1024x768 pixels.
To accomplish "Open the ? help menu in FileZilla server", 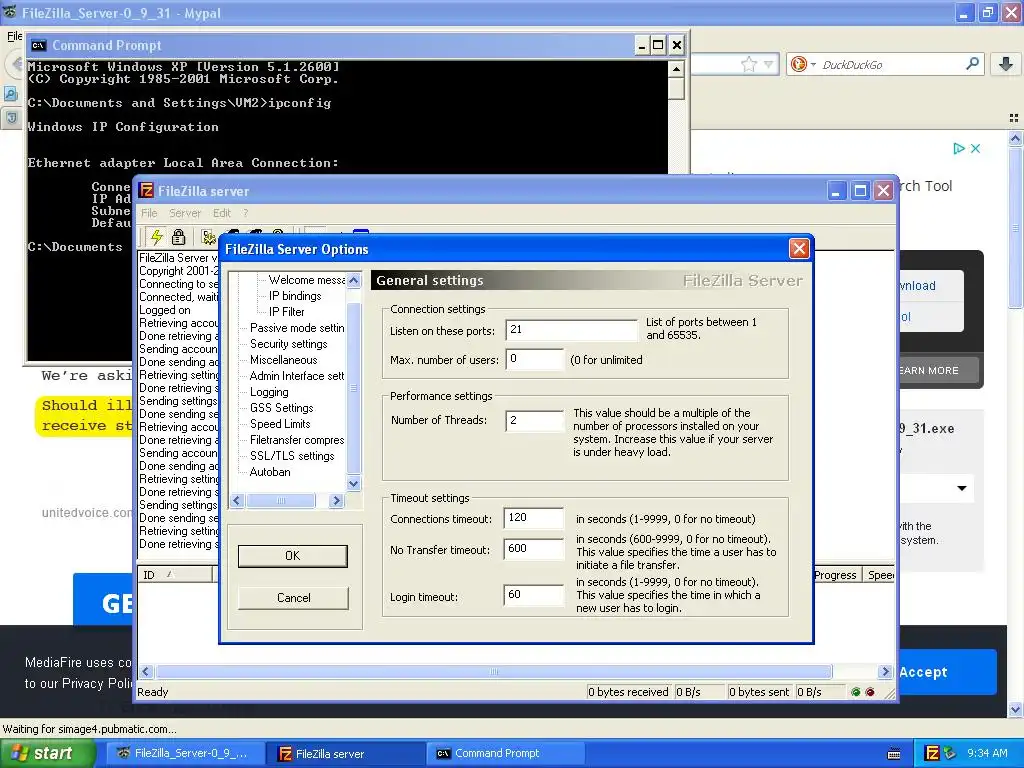I will click(x=246, y=213).
